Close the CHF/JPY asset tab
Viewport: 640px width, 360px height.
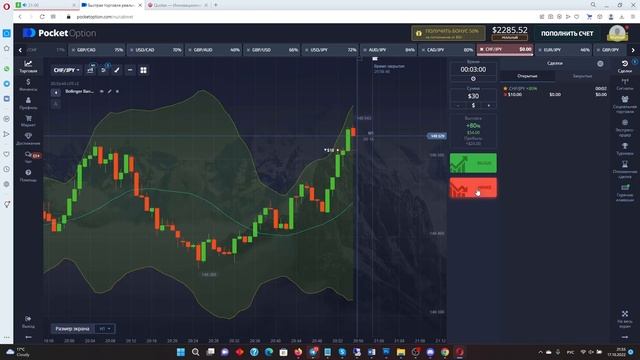[481, 49]
